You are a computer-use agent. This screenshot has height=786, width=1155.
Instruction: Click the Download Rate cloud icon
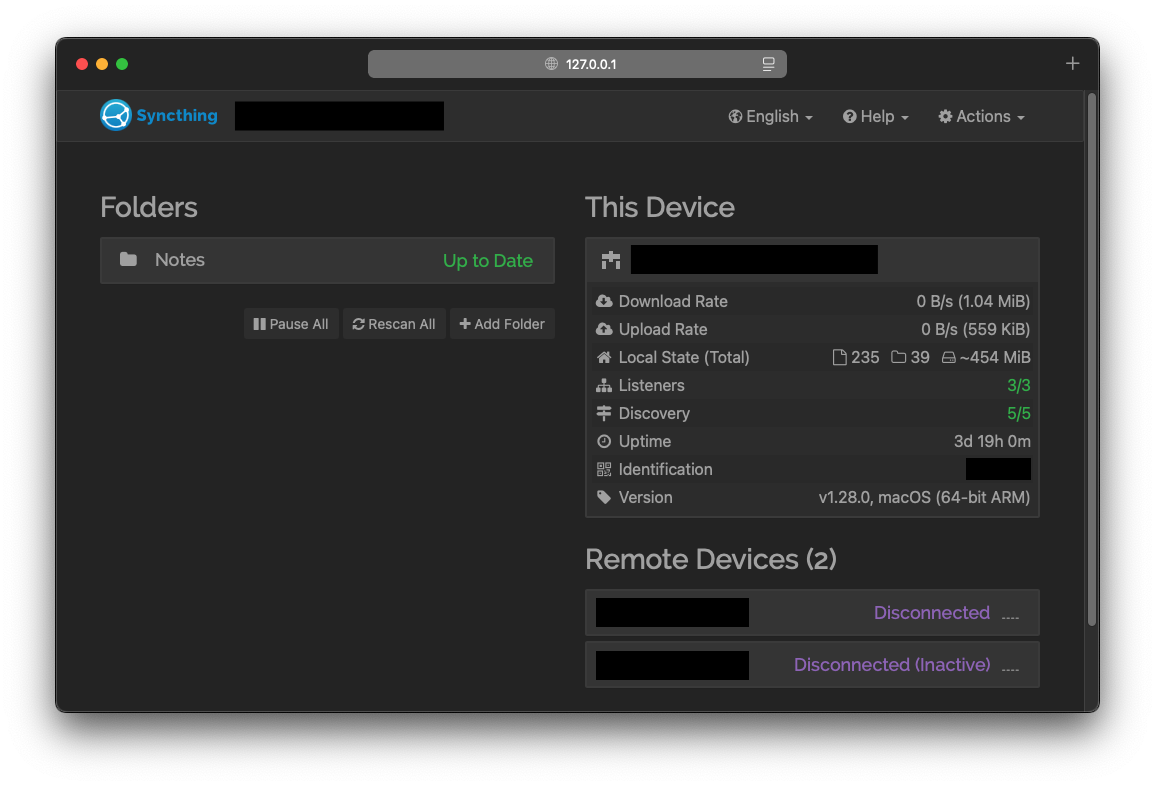pos(604,301)
